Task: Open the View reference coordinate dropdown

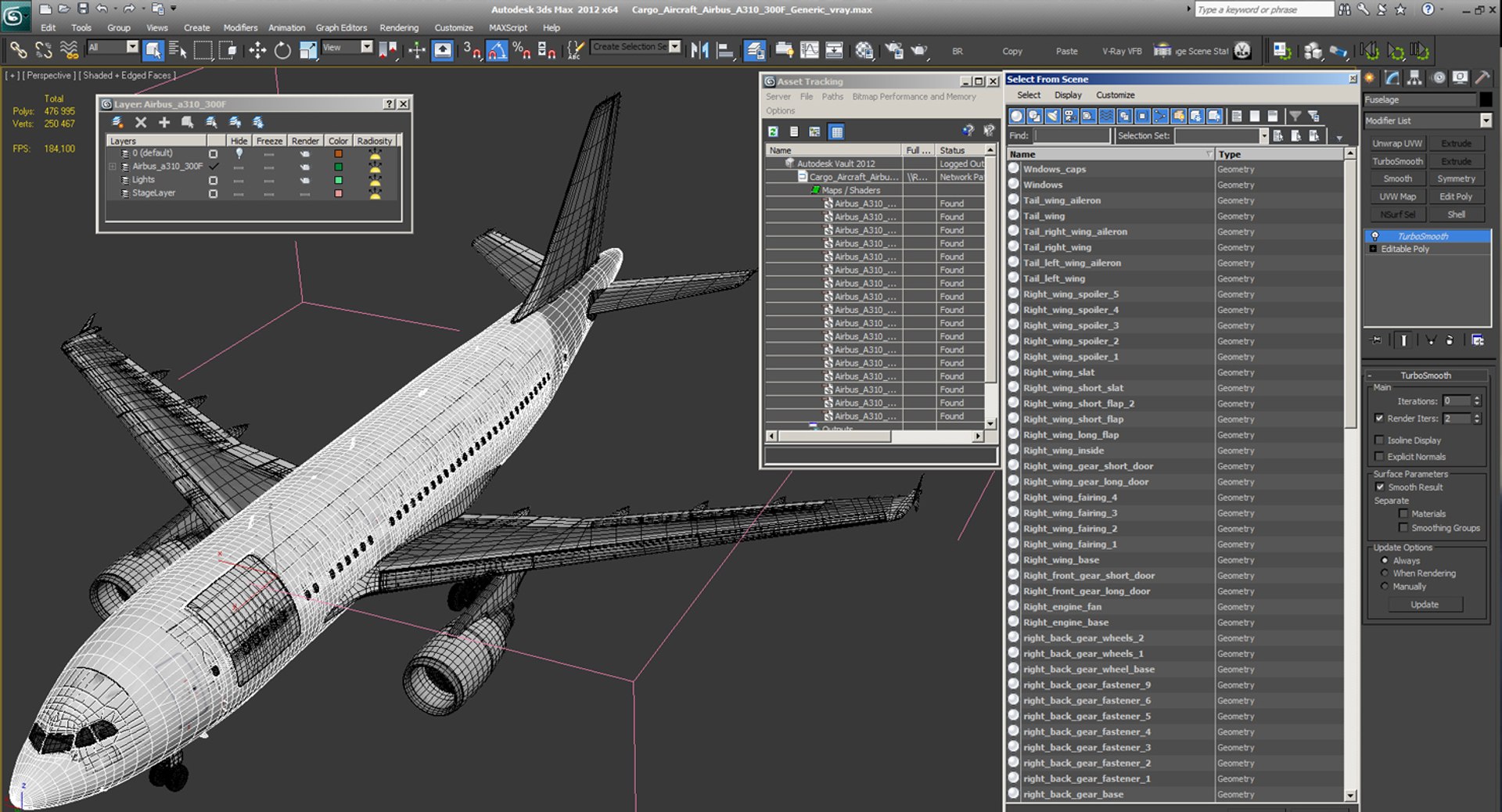Action: (366, 47)
